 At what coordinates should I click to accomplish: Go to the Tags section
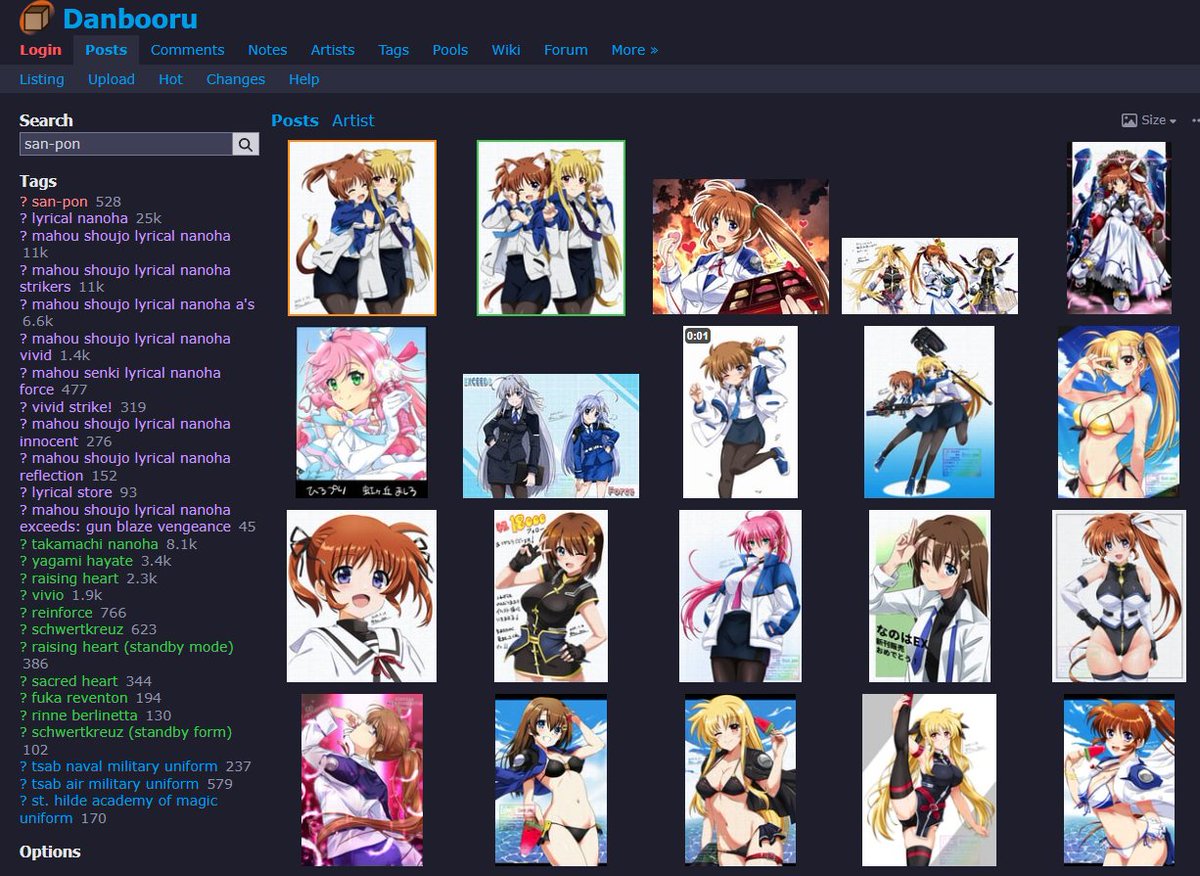(x=394, y=50)
